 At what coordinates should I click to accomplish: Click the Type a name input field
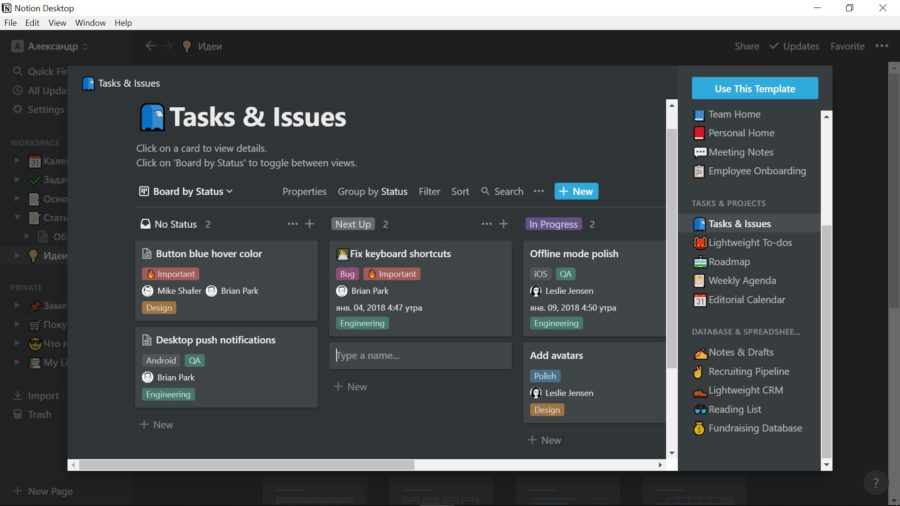420,356
